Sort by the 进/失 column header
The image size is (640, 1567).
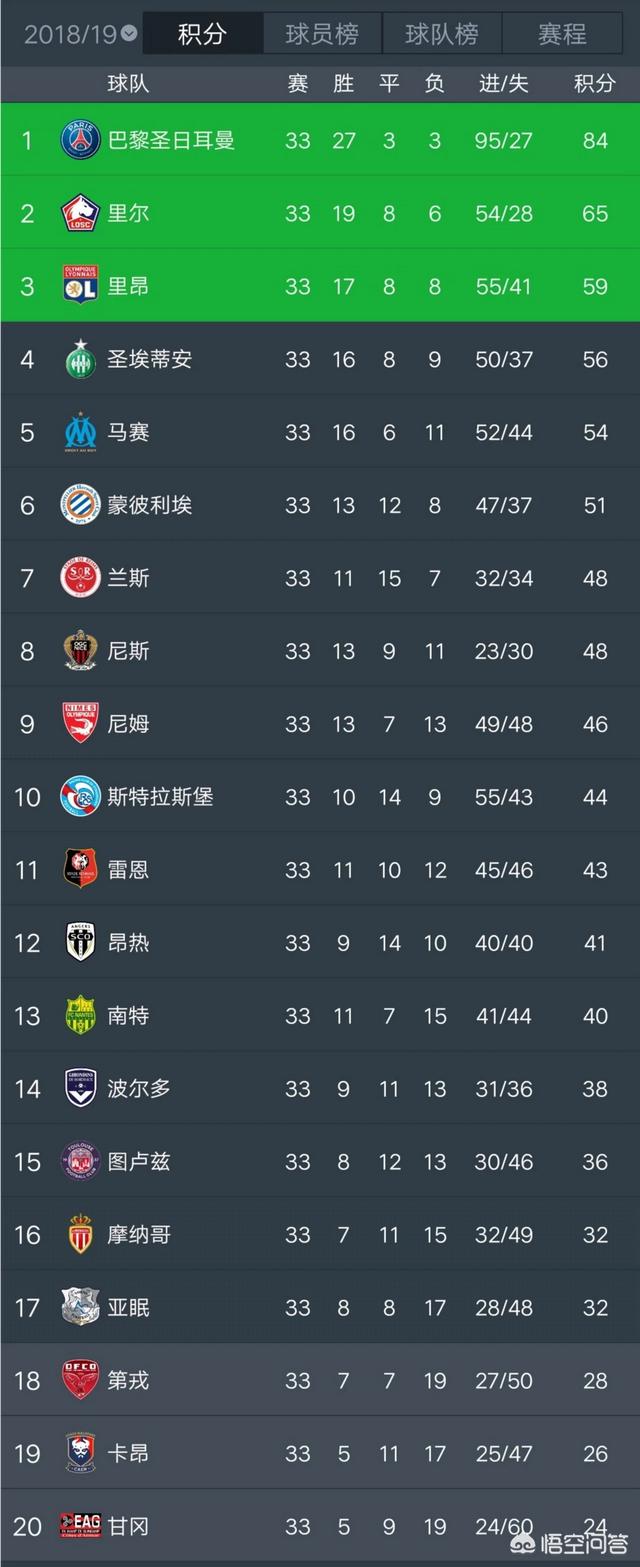point(503,84)
